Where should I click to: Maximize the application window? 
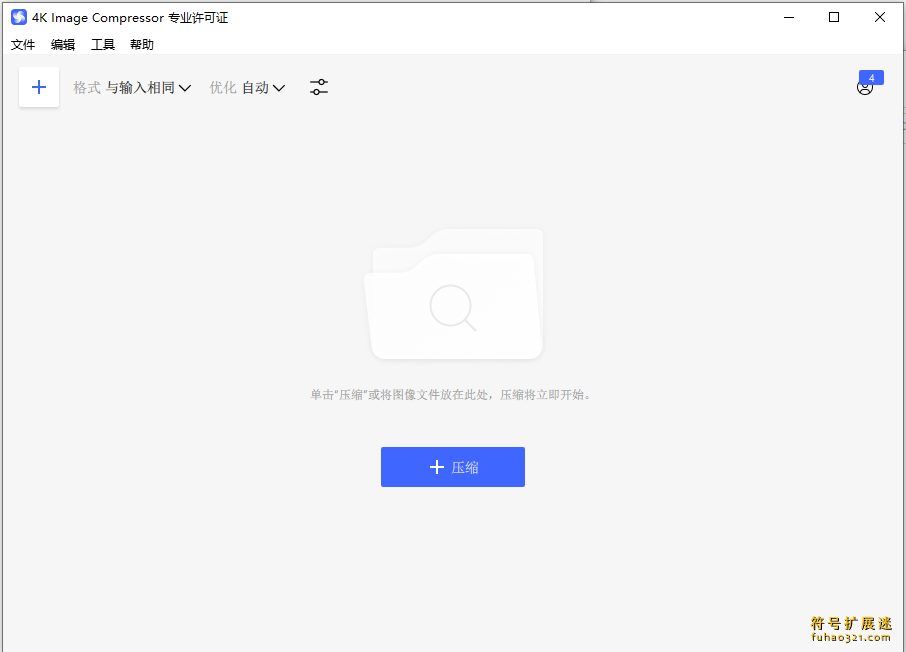tap(834, 17)
